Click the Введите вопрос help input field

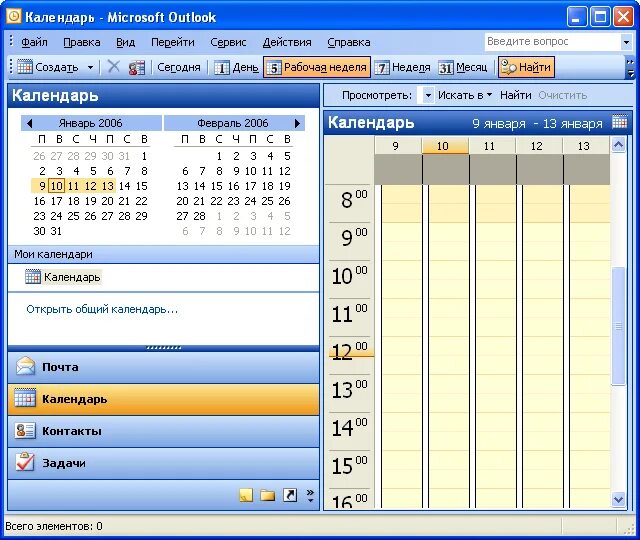(x=552, y=42)
